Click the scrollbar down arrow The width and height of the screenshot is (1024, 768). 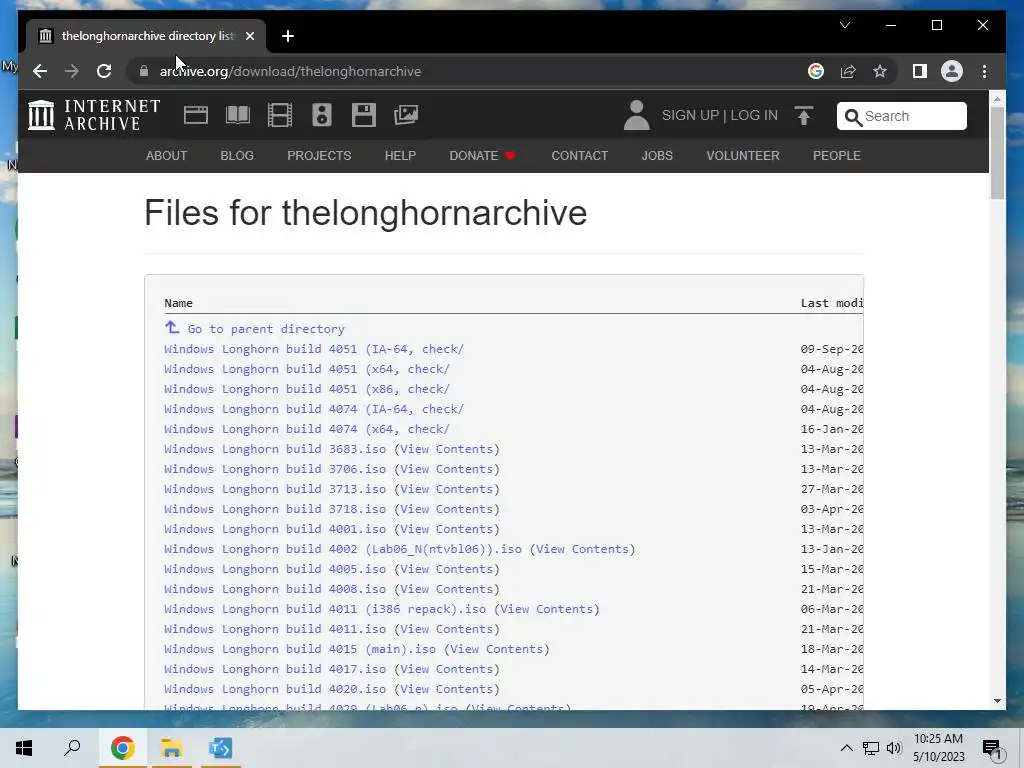click(997, 701)
